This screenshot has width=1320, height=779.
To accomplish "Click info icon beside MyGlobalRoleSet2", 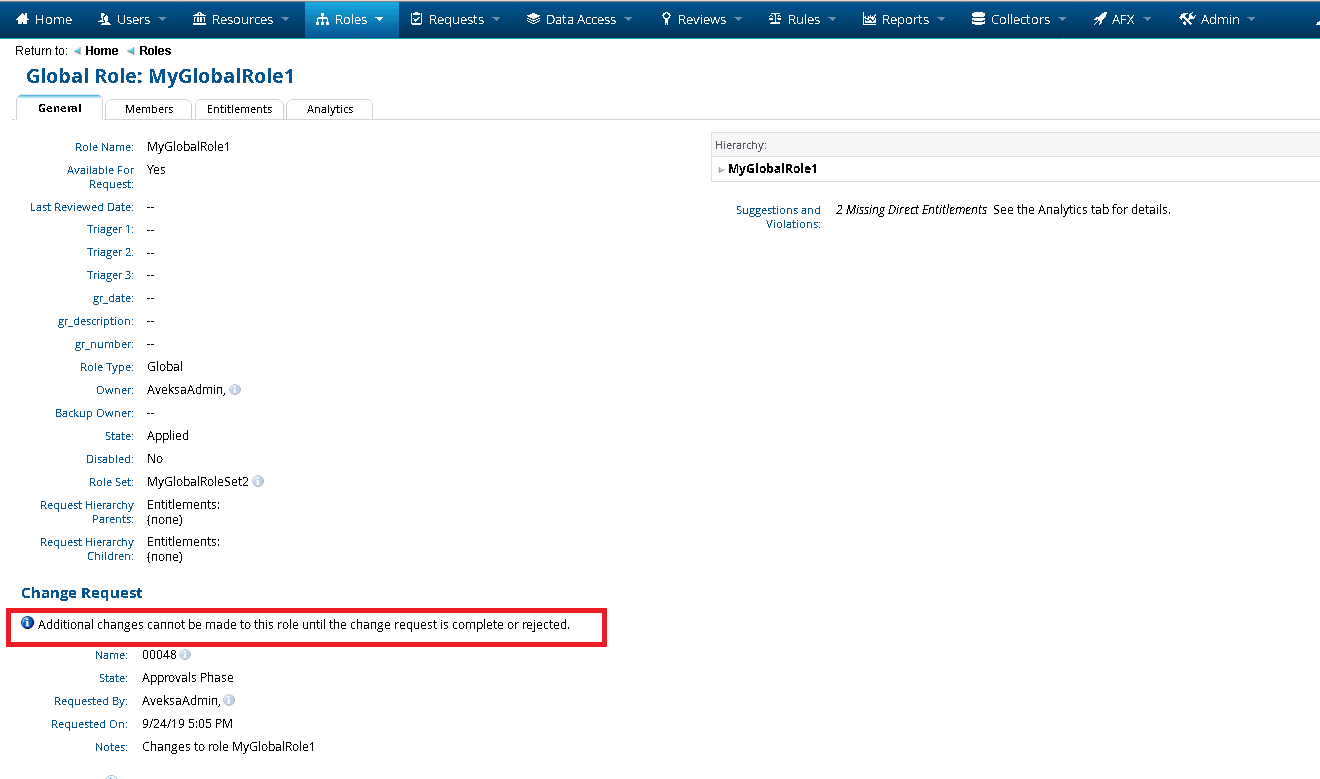I will pyautogui.click(x=258, y=481).
